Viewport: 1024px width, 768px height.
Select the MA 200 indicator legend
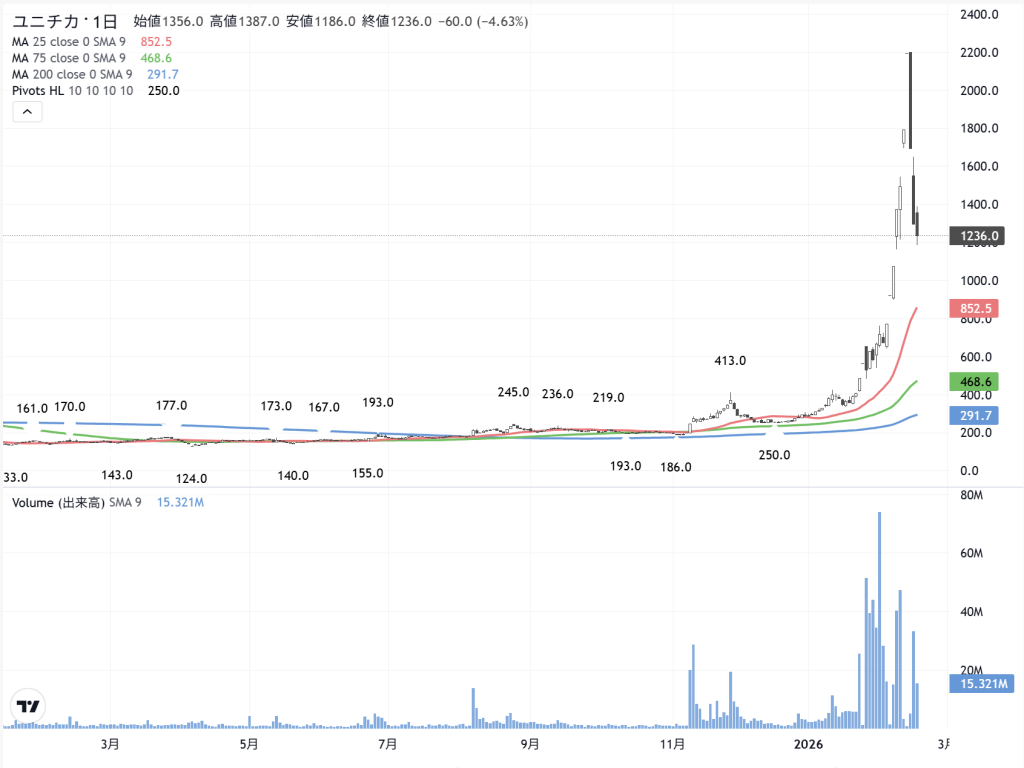coord(72,74)
